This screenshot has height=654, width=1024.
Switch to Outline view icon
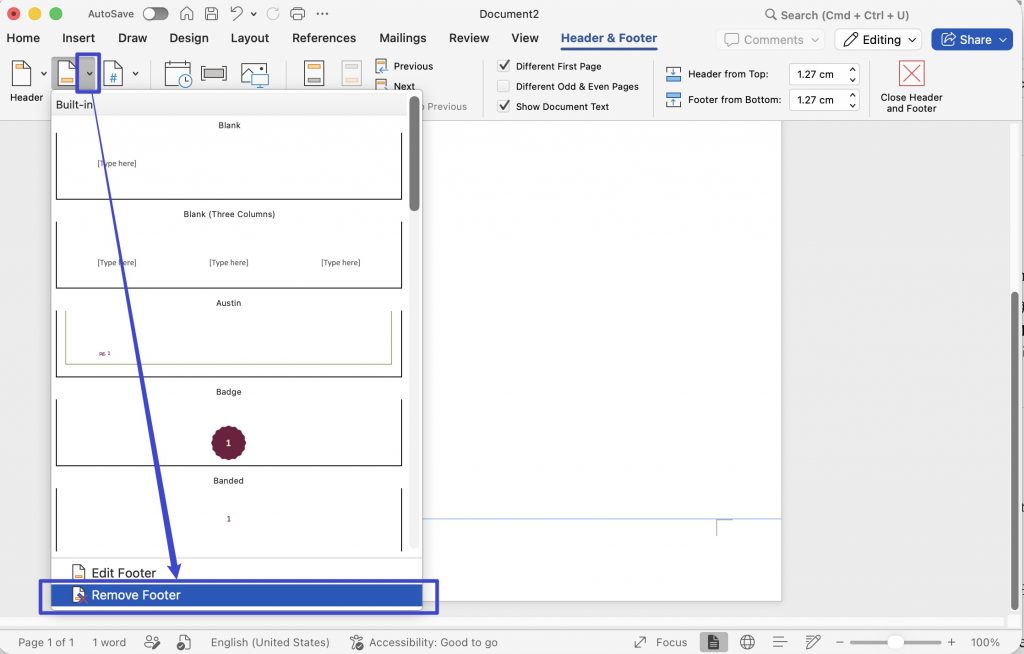coord(780,642)
